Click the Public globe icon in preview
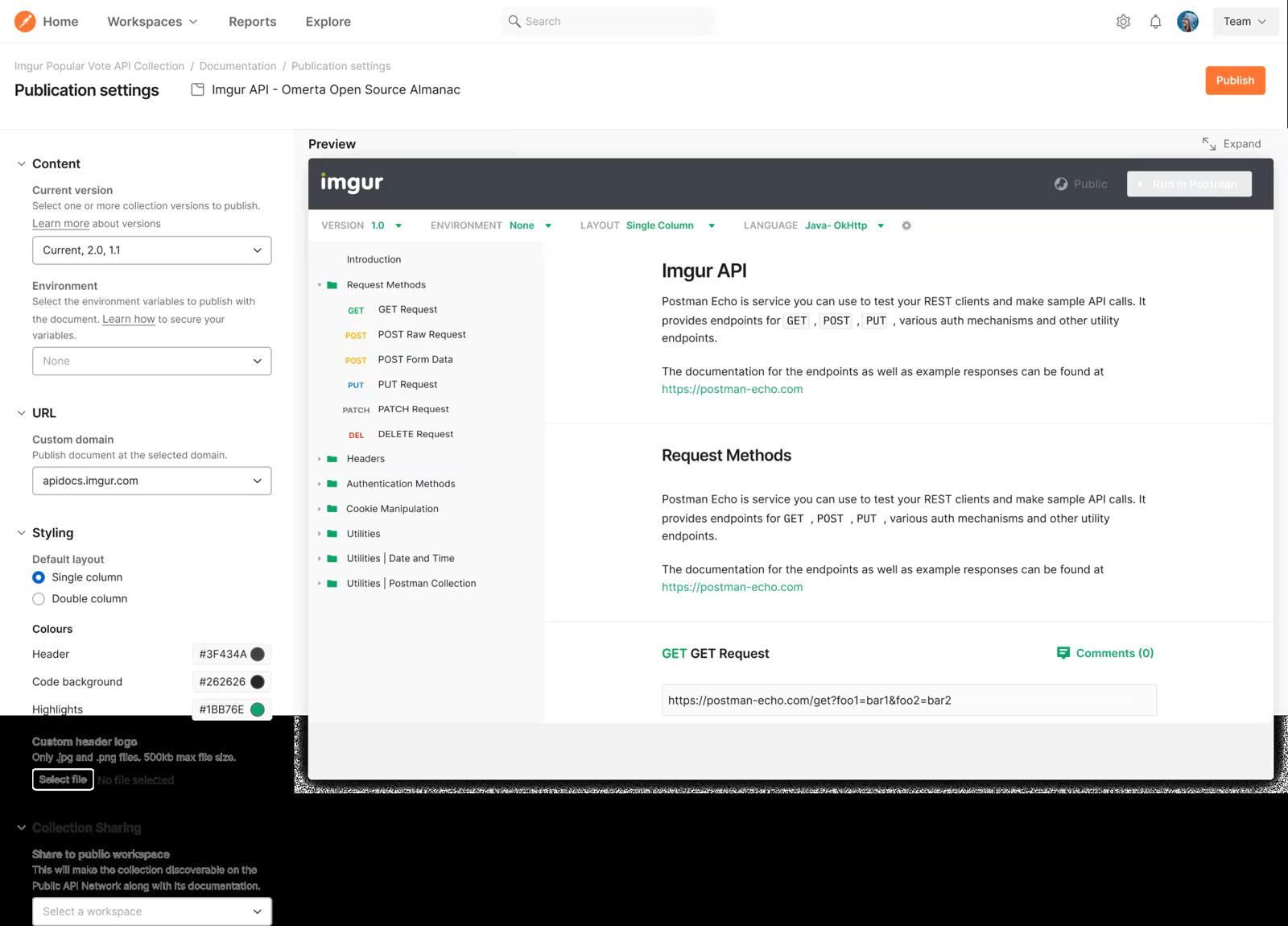1288x926 pixels. tap(1061, 184)
